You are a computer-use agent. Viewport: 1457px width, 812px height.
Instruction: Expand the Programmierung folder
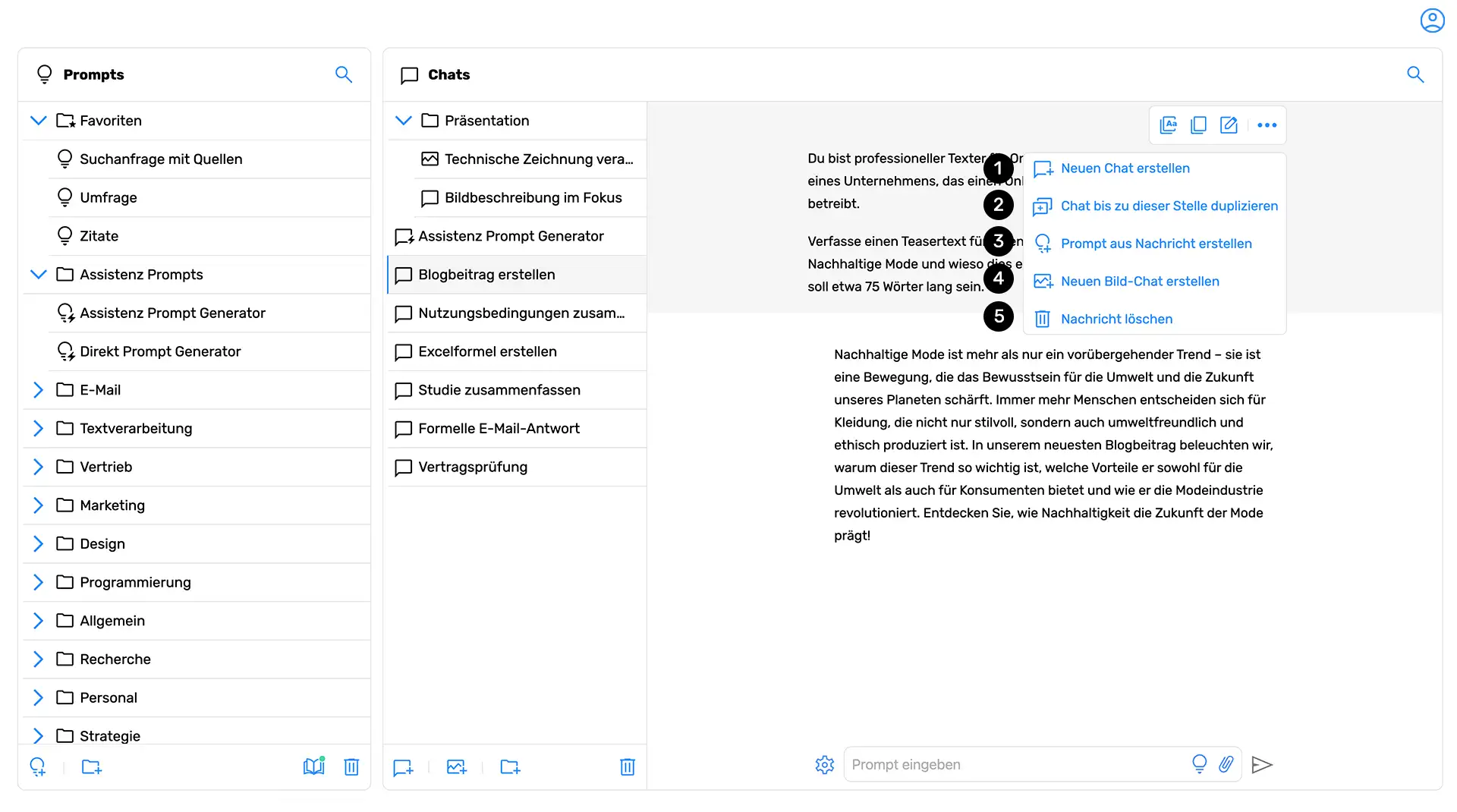(x=39, y=582)
